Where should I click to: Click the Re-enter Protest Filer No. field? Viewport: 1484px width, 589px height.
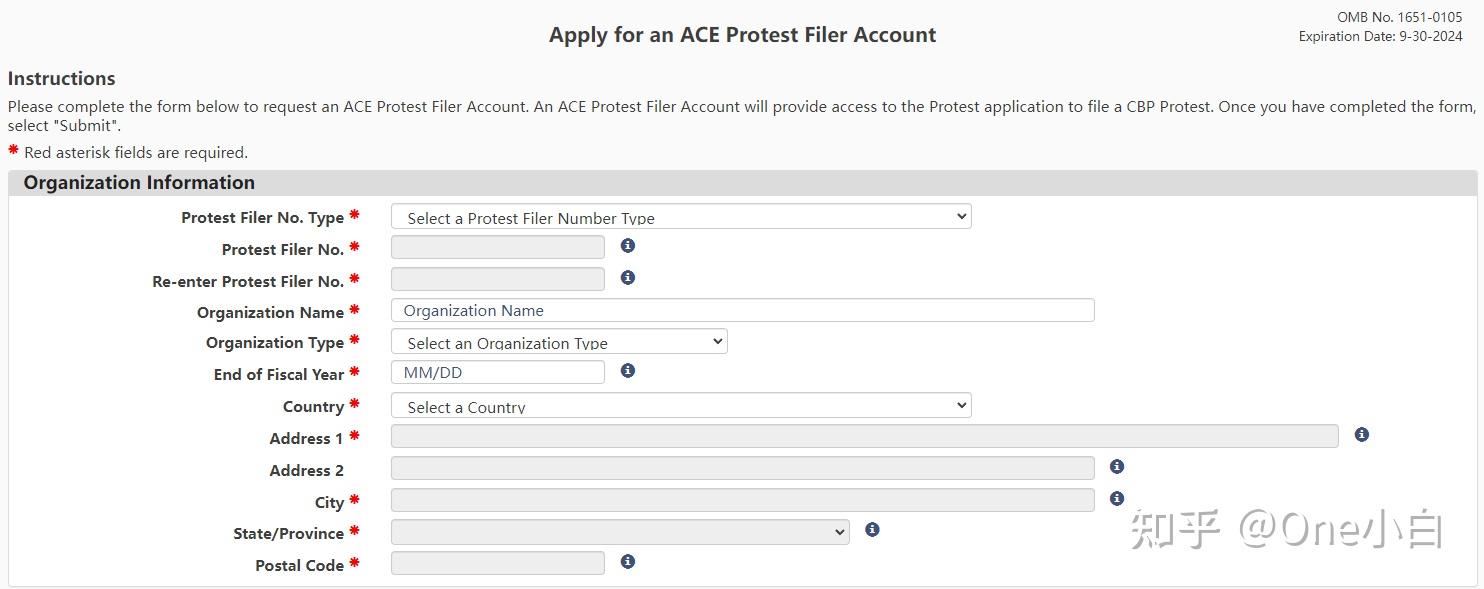pos(497,278)
